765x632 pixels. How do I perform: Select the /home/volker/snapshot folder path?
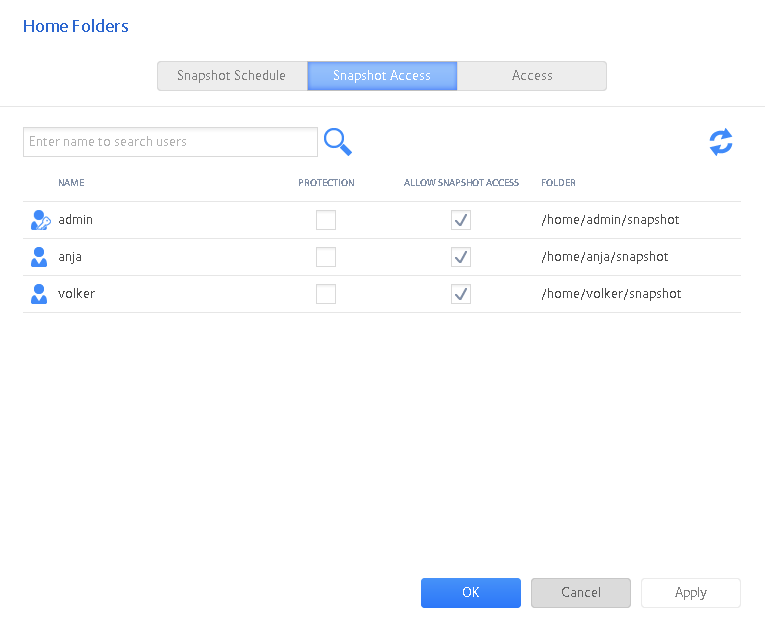click(x=611, y=294)
